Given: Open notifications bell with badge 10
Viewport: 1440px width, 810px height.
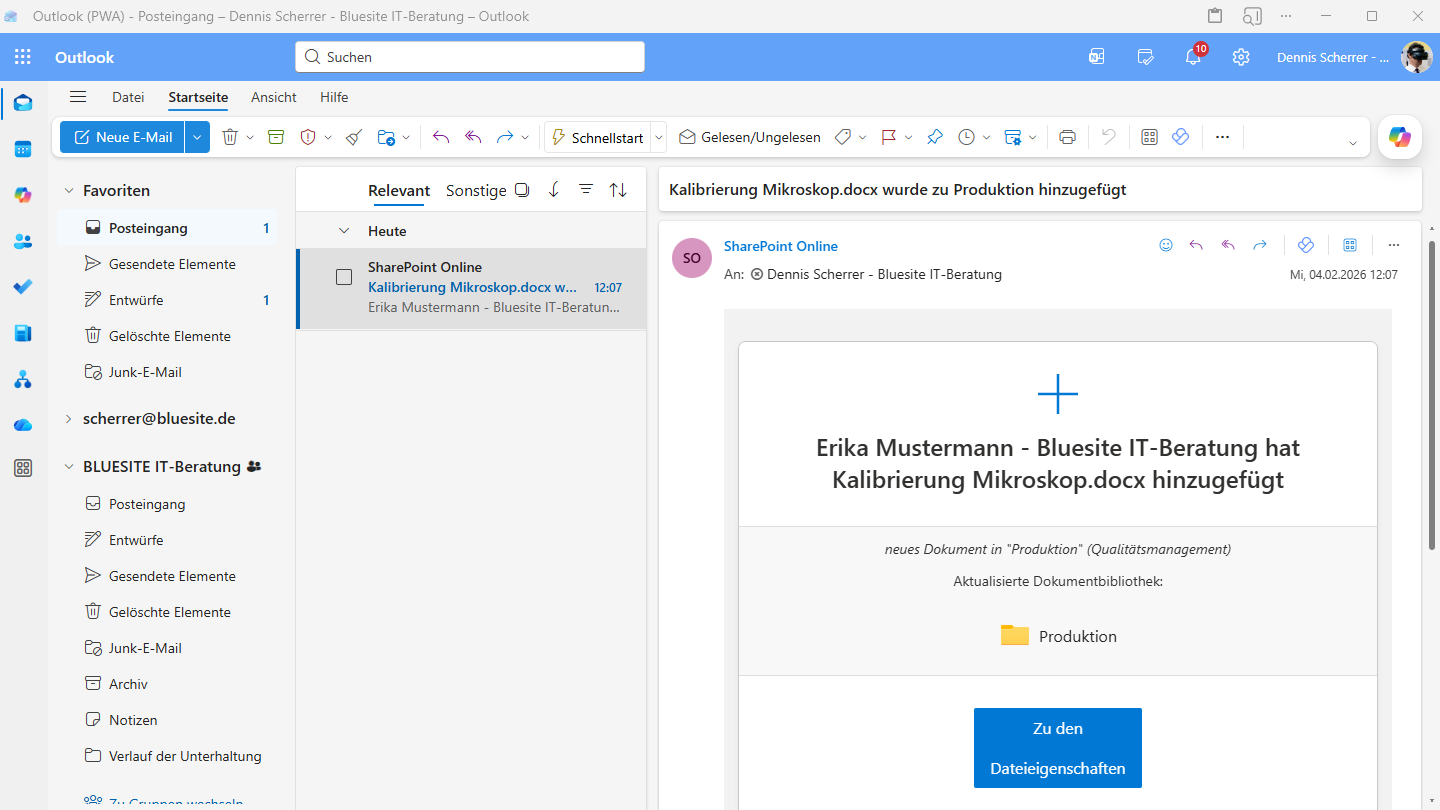Looking at the screenshot, I should tap(1193, 57).
